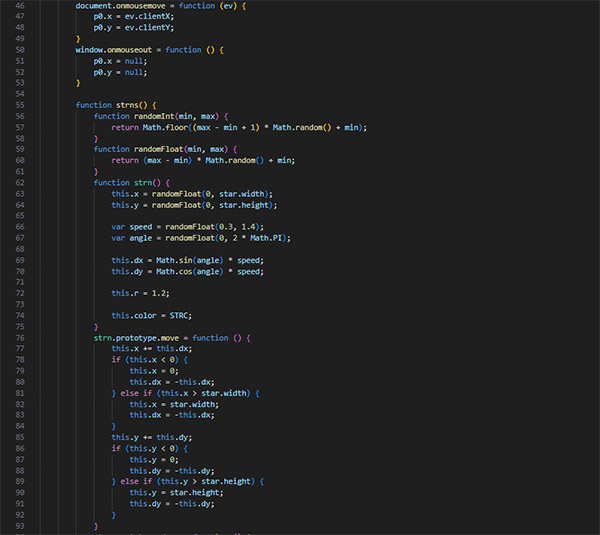This screenshot has width=600, height=535.
Task: Click 'var speed' declaration
Action: pyautogui.click(x=132, y=227)
